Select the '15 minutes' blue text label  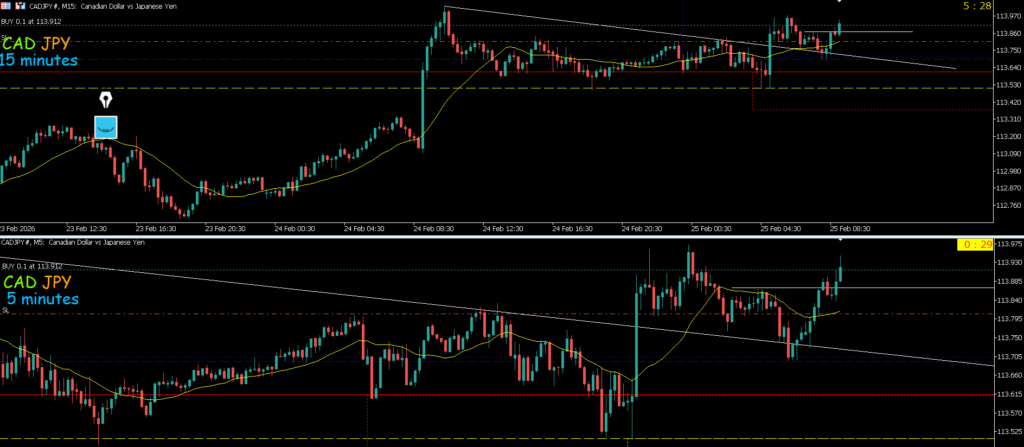point(40,60)
